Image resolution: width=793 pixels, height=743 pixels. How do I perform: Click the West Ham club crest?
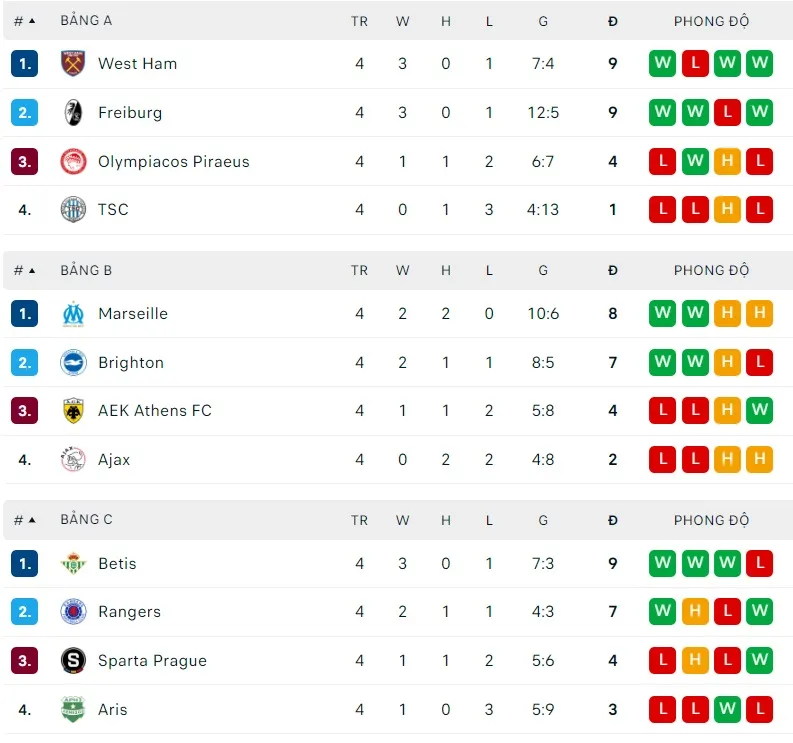73,63
